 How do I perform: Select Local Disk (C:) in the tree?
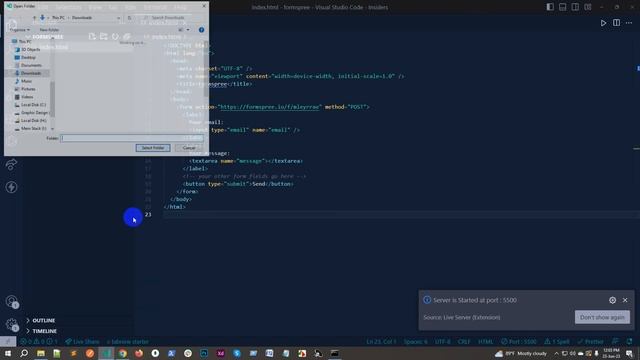30,105
